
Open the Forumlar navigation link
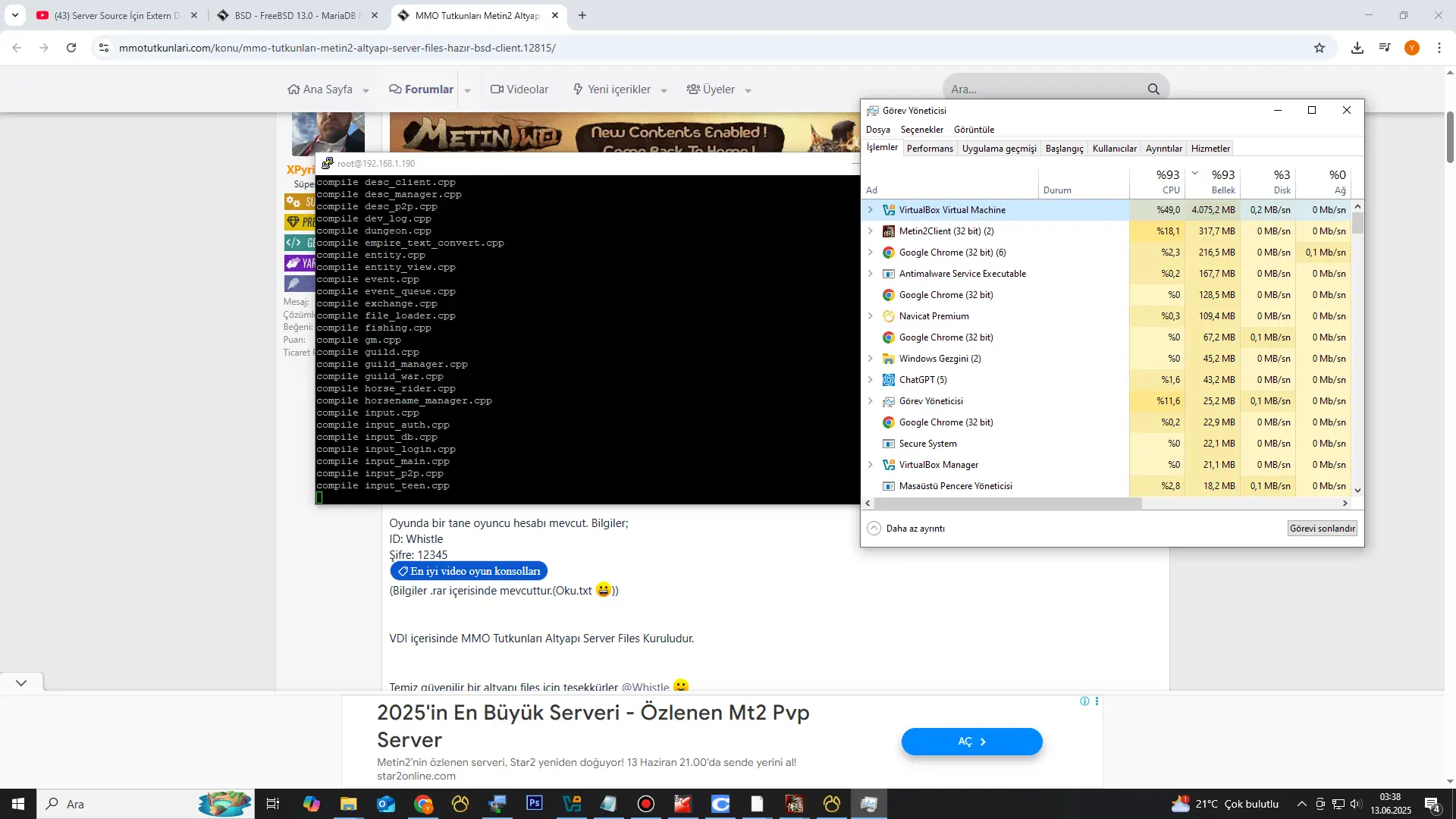point(421,89)
